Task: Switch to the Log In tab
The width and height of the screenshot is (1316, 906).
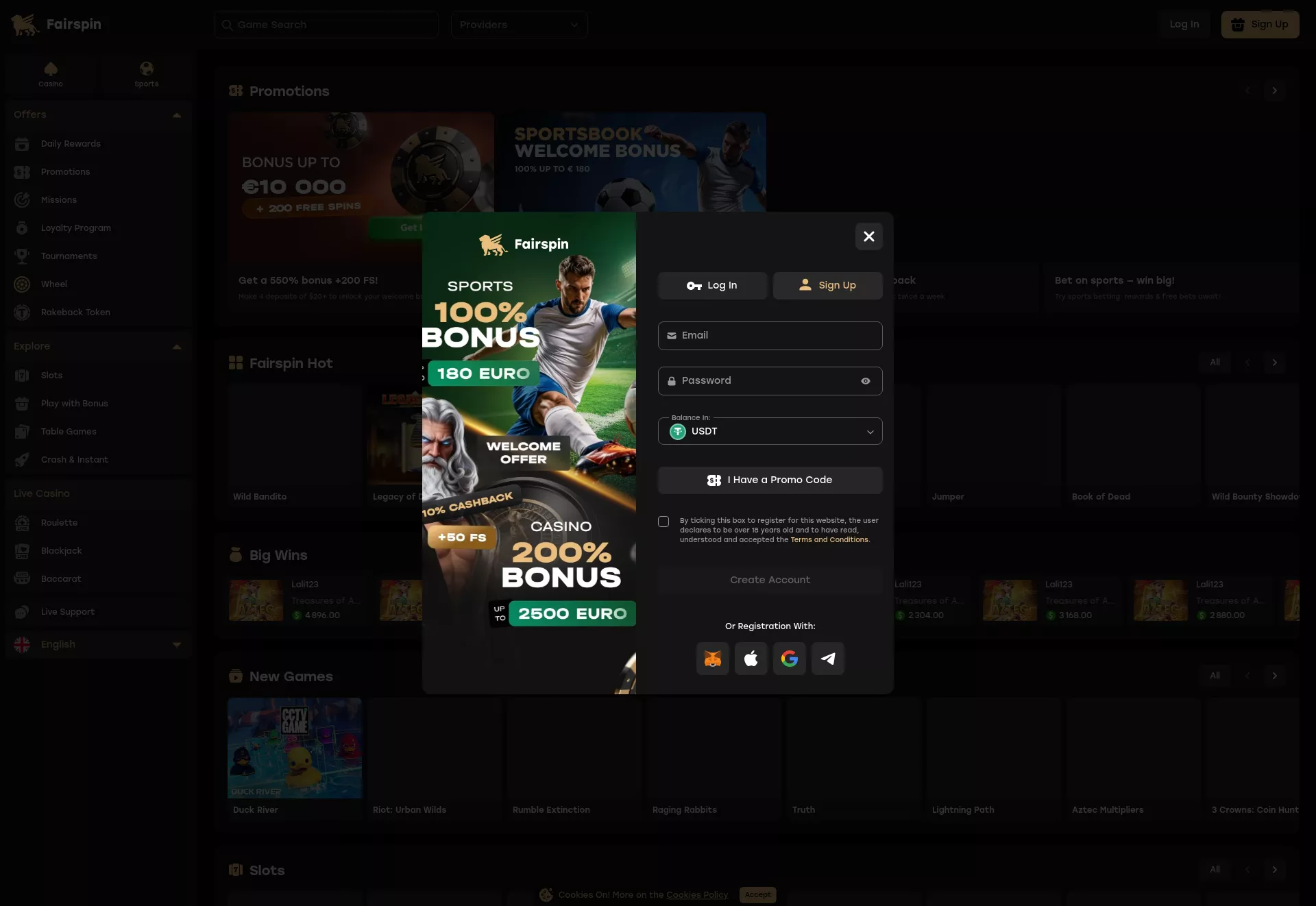Action: pos(713,286)
